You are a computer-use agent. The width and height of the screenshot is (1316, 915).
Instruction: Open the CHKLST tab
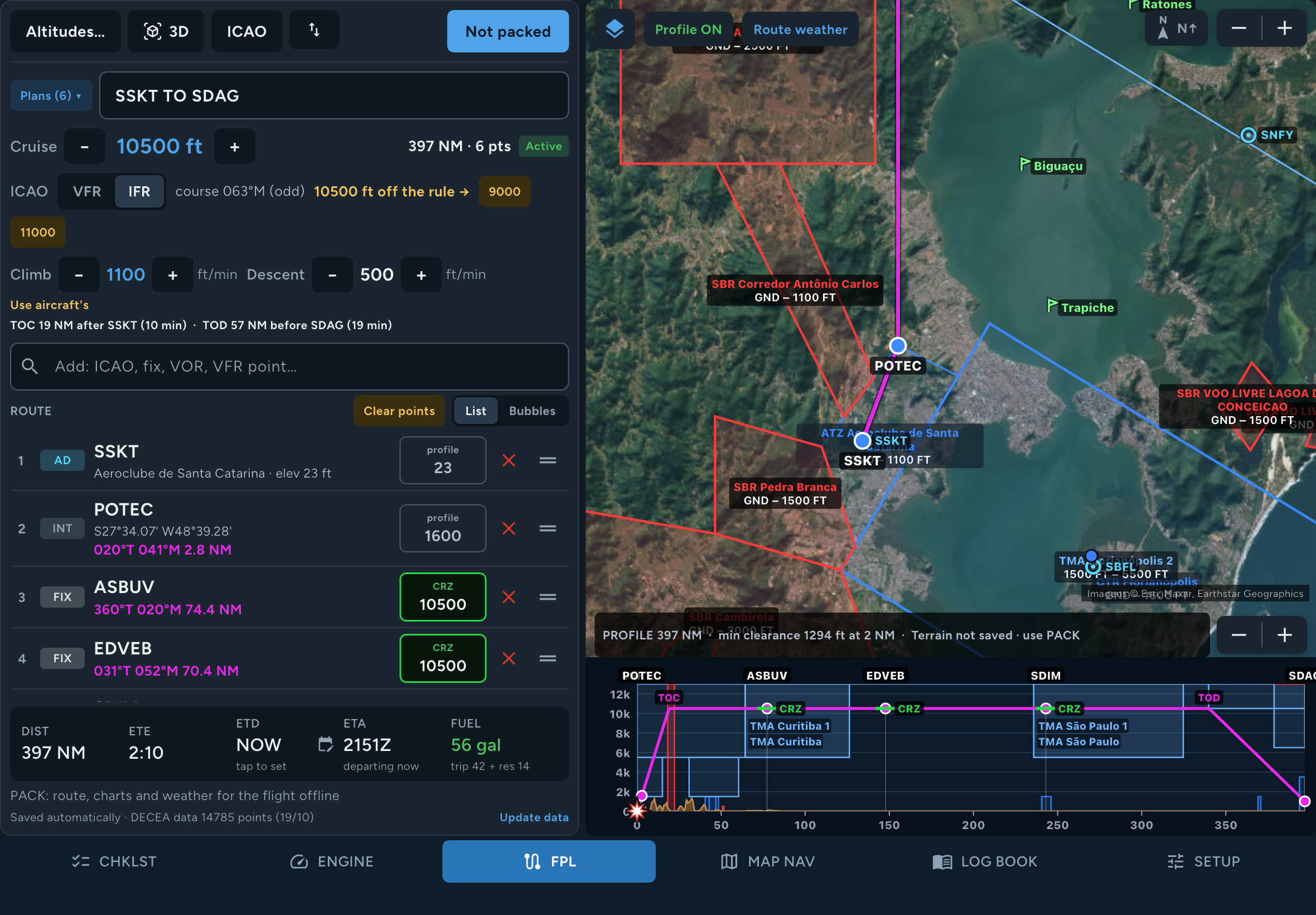(114, 861)
